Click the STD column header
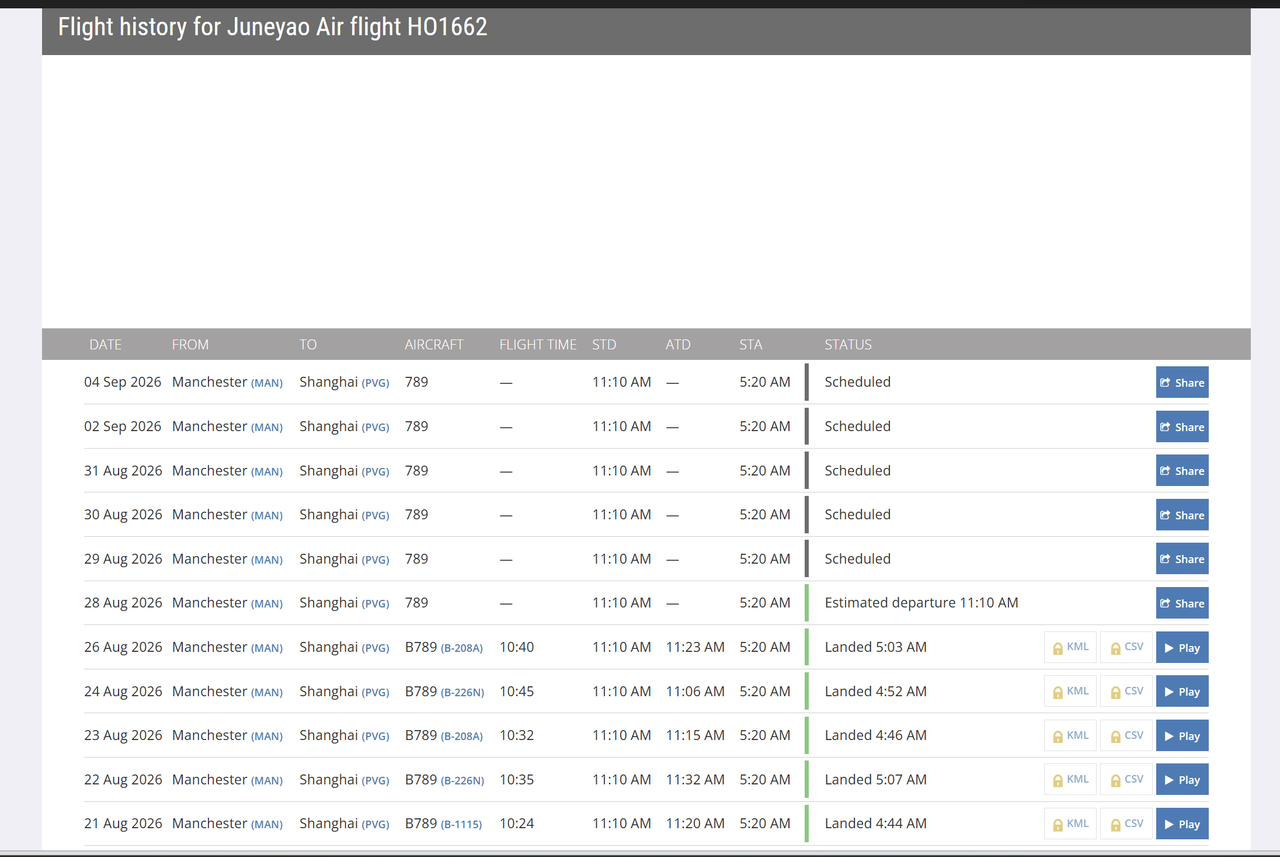1280x857 pixels. 604,344
